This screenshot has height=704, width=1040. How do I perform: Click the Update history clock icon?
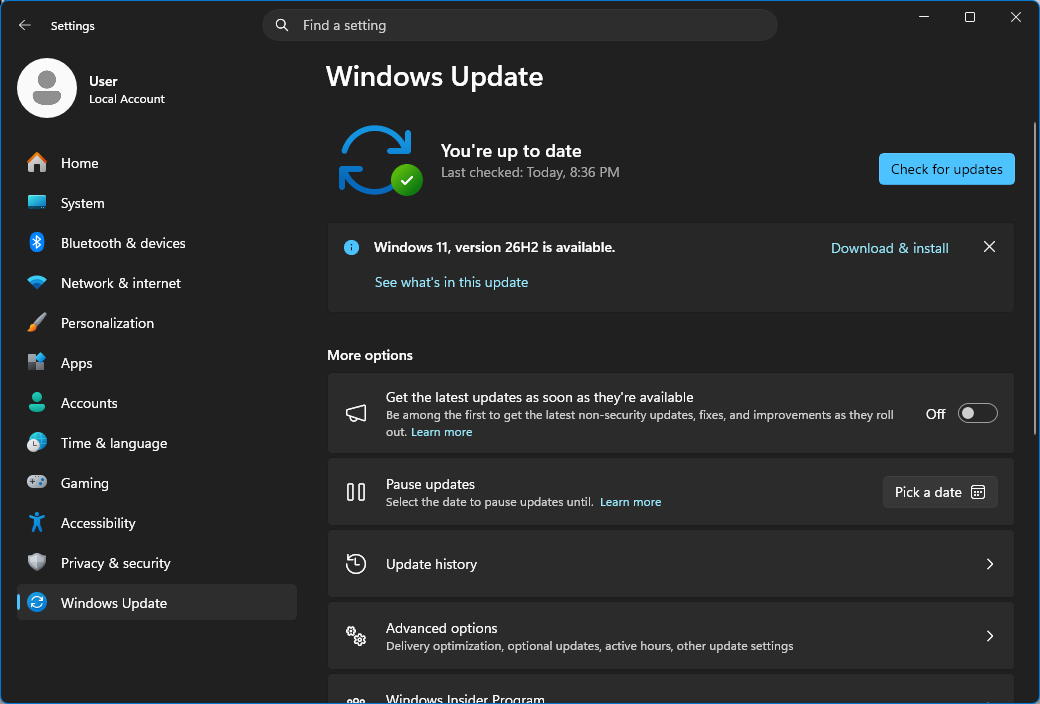pos(356,564)
